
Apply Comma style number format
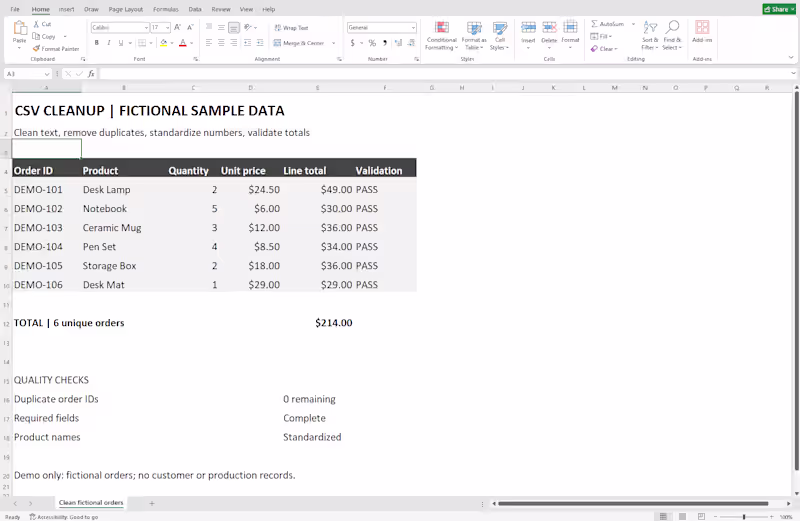coord(385,43)
